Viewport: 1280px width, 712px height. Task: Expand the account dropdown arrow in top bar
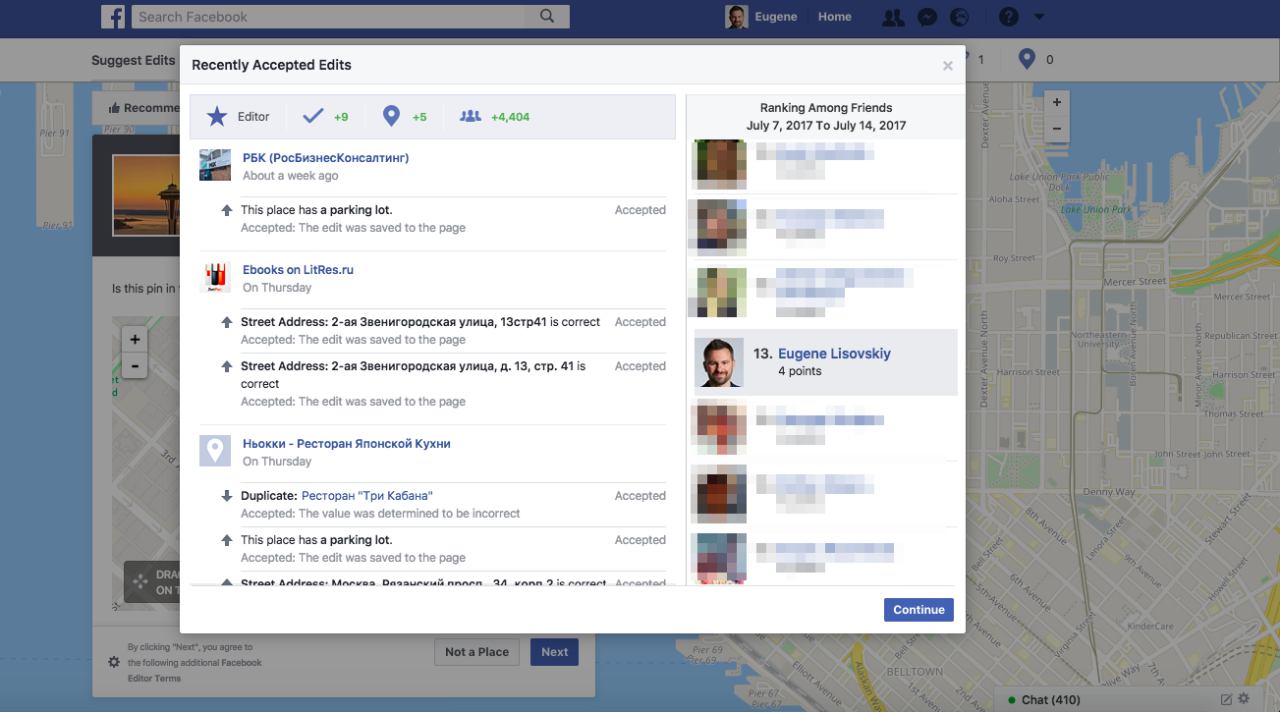click(1039, 17)
